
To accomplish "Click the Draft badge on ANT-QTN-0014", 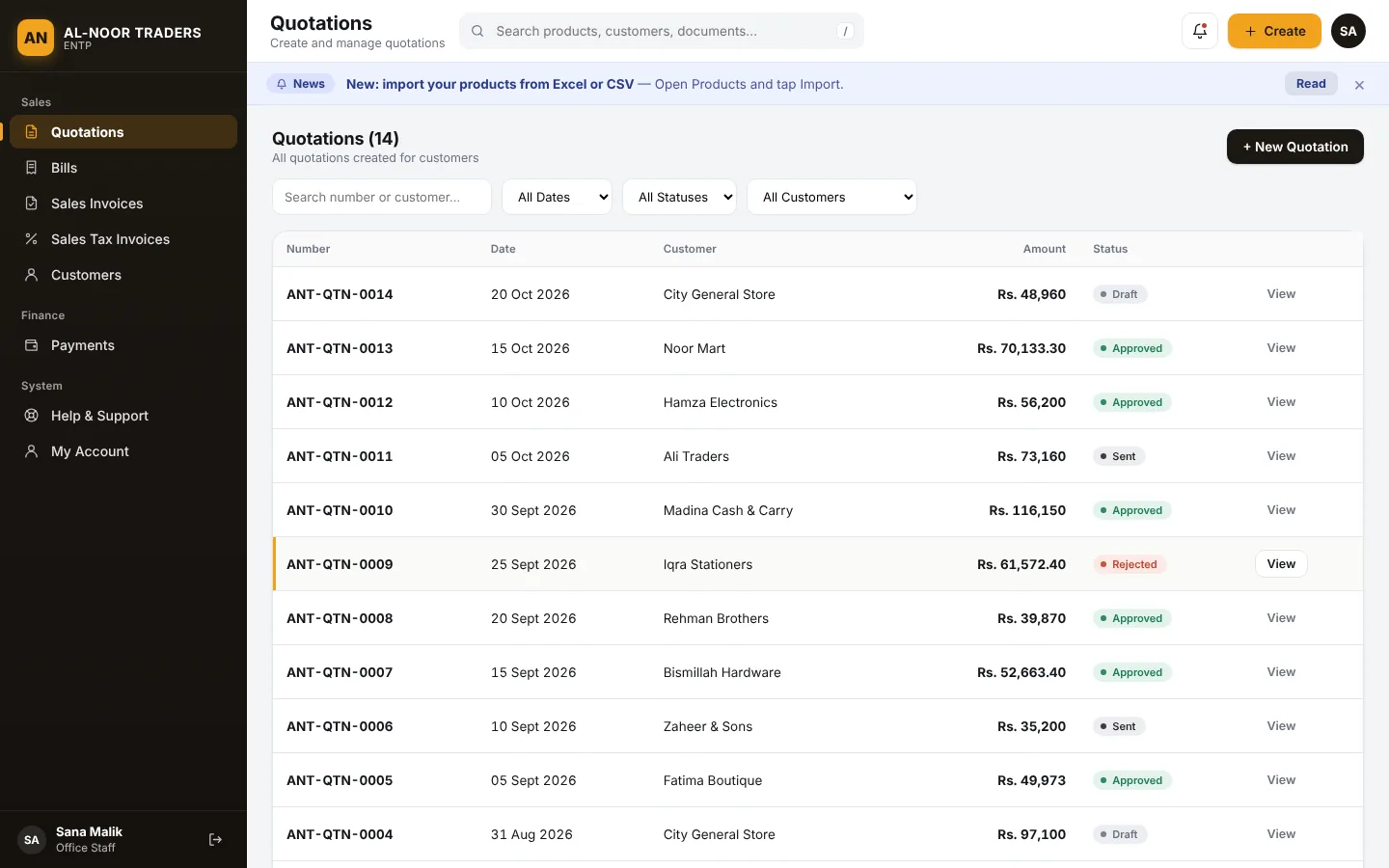I will [x=1120, y=294].
